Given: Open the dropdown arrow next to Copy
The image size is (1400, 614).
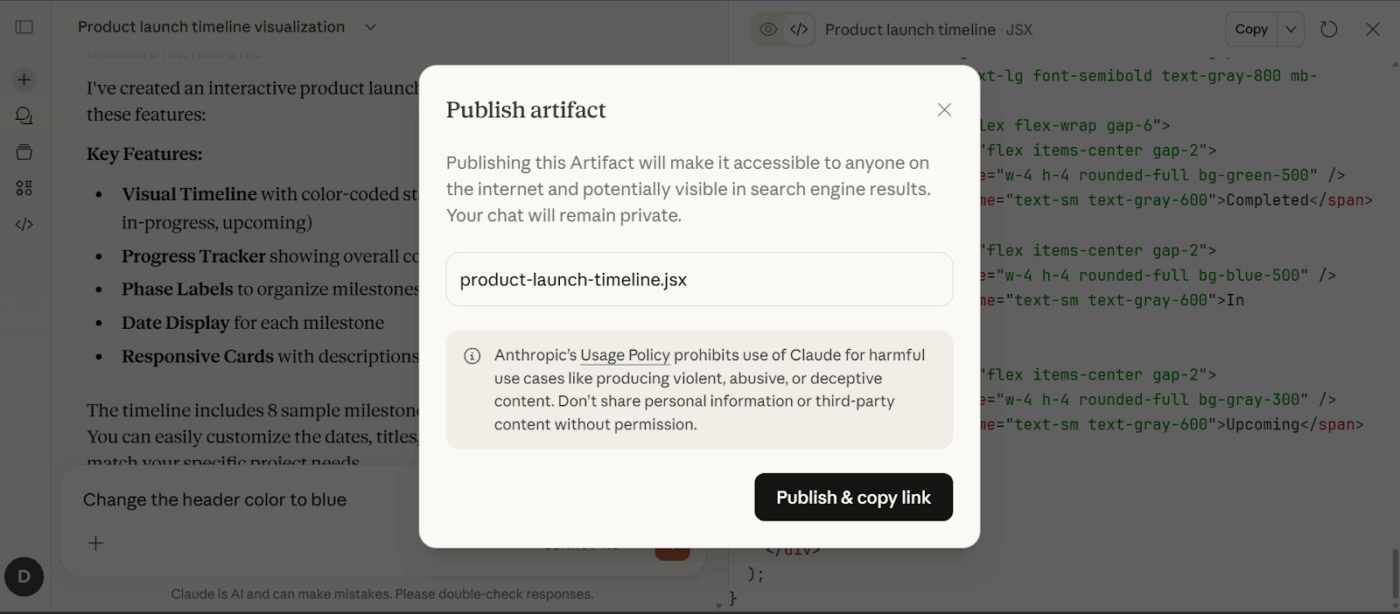Looking at the screenshot, I should [x=1290, y=29].
